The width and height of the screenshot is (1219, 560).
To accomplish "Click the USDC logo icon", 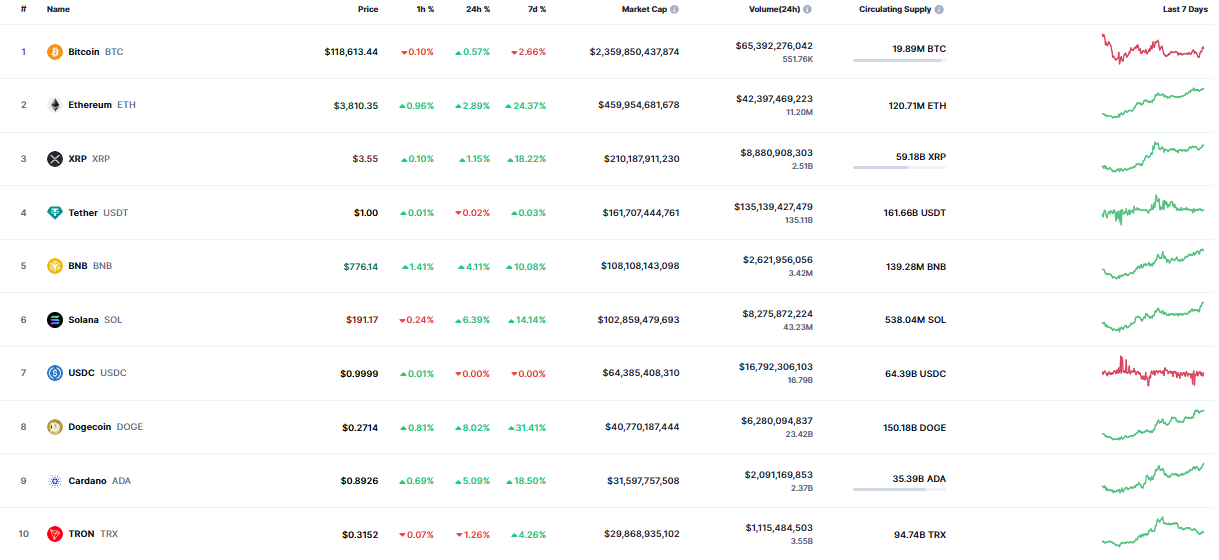I will [54, 373].
